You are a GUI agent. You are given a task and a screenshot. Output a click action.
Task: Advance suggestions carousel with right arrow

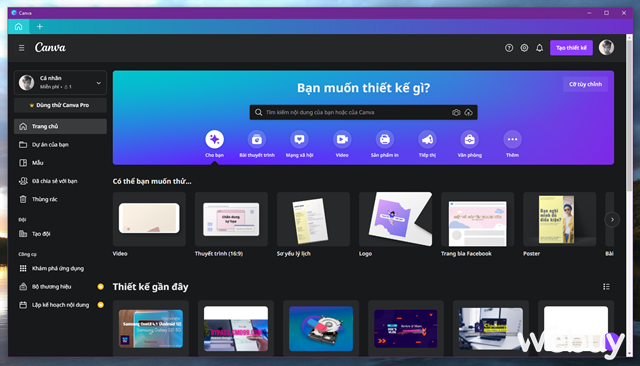[612, 220]
